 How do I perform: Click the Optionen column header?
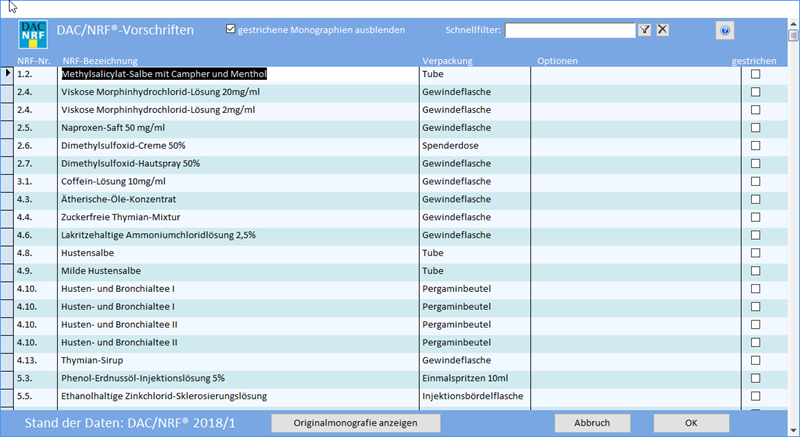pyautogui.click(x=557, y=61)
